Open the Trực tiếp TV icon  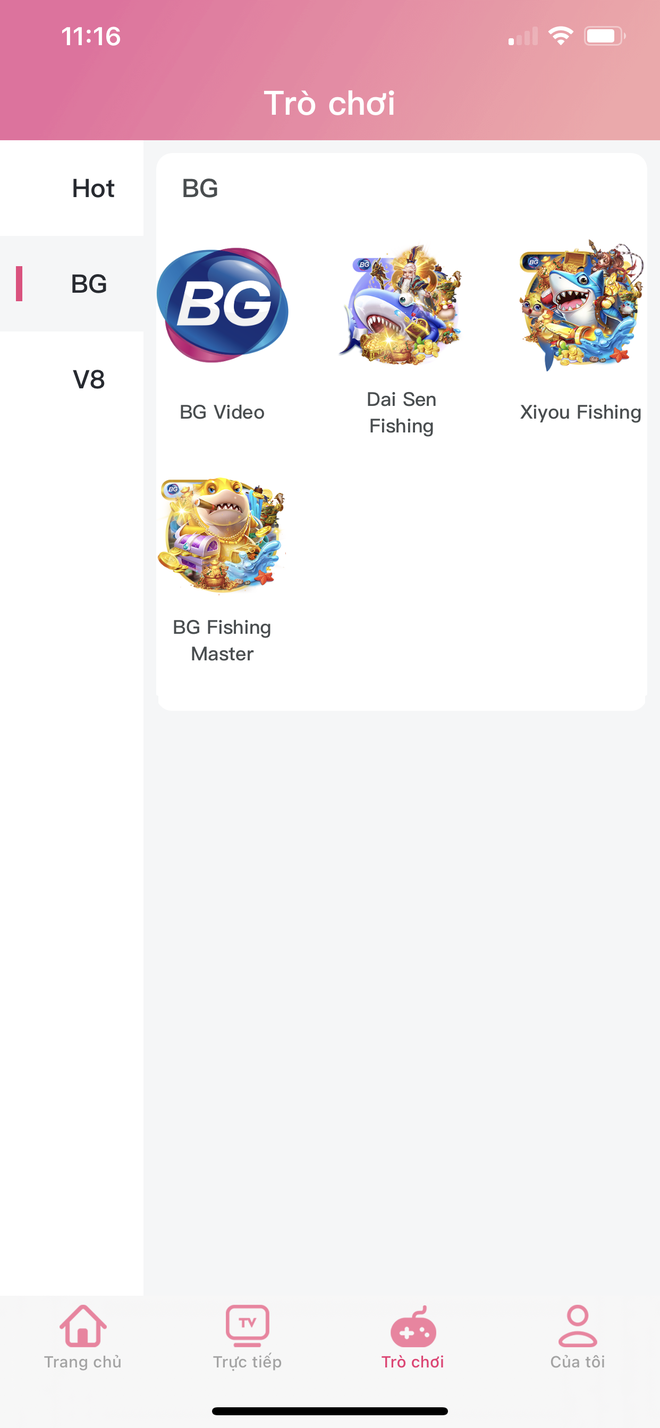(247, 1326)
